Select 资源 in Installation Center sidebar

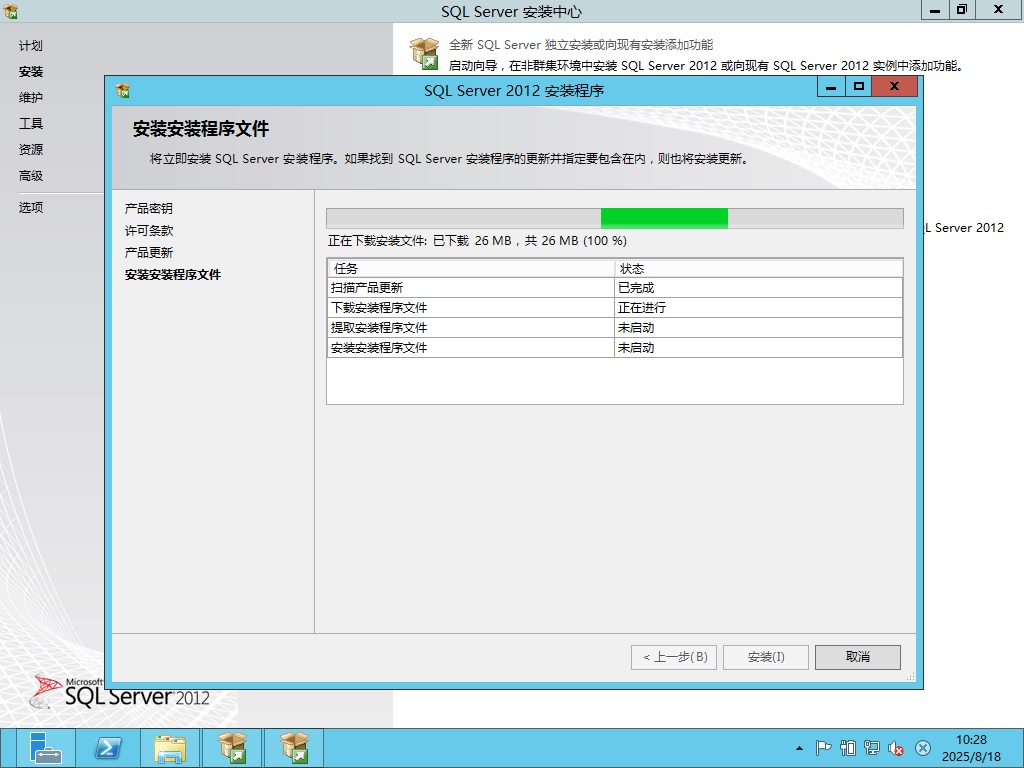(x=31, y=150)
